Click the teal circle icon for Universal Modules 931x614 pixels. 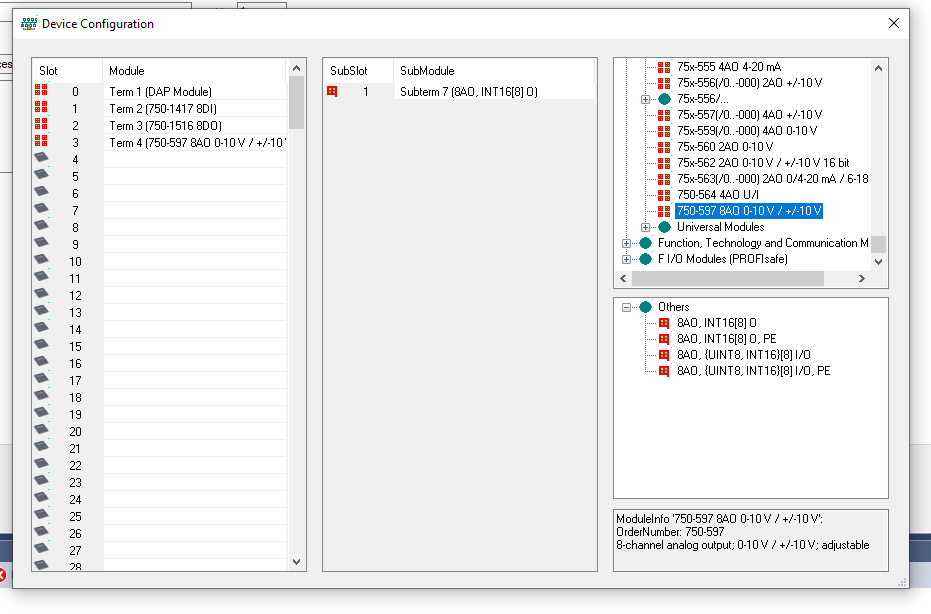point(664,227)
